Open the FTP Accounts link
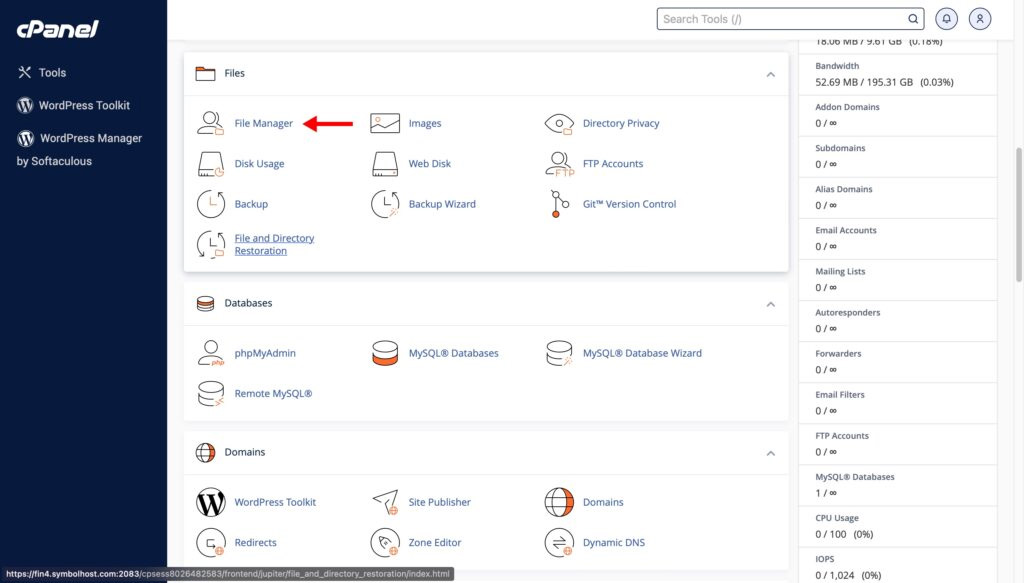Viewport: 1024px width, 583px height. [613, 164]
